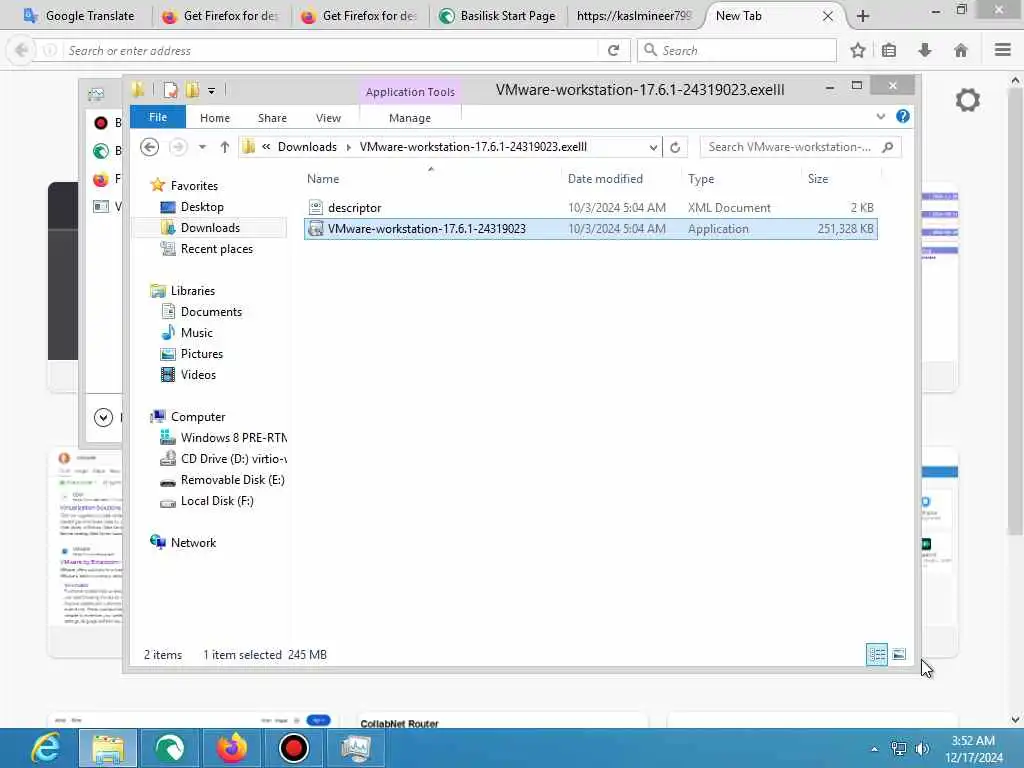
Task: Open recent locations dropdown arrow
Action: (x=202, y=148)
